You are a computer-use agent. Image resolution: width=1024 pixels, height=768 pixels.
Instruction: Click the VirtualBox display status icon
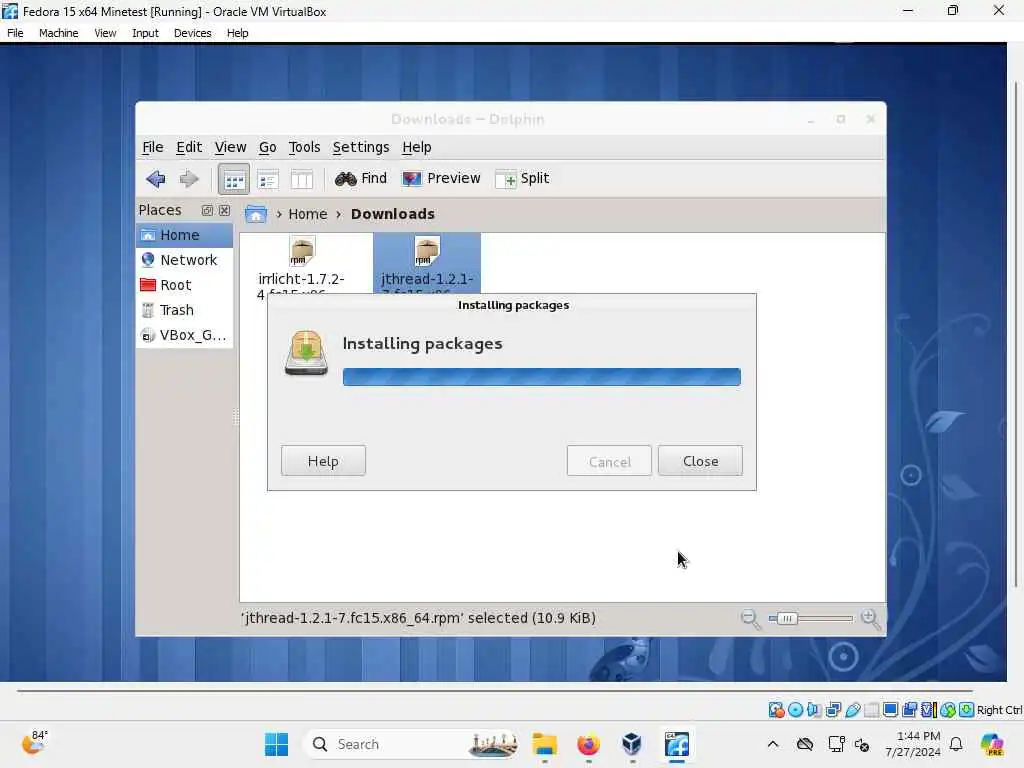(890, 710)
